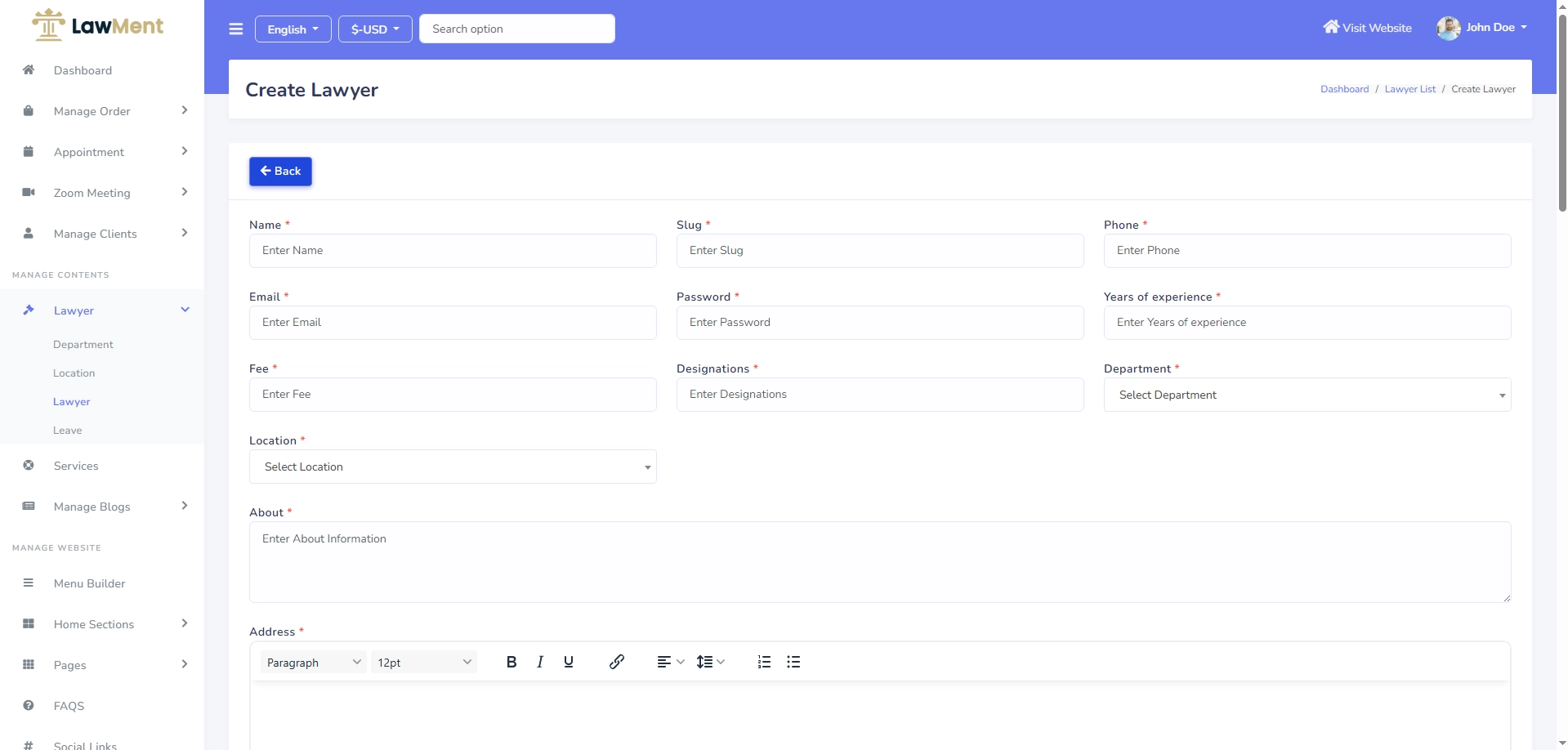Open the Select Location dropdown
Viewport: 1568px width, 750px height.
coord(453,467)
